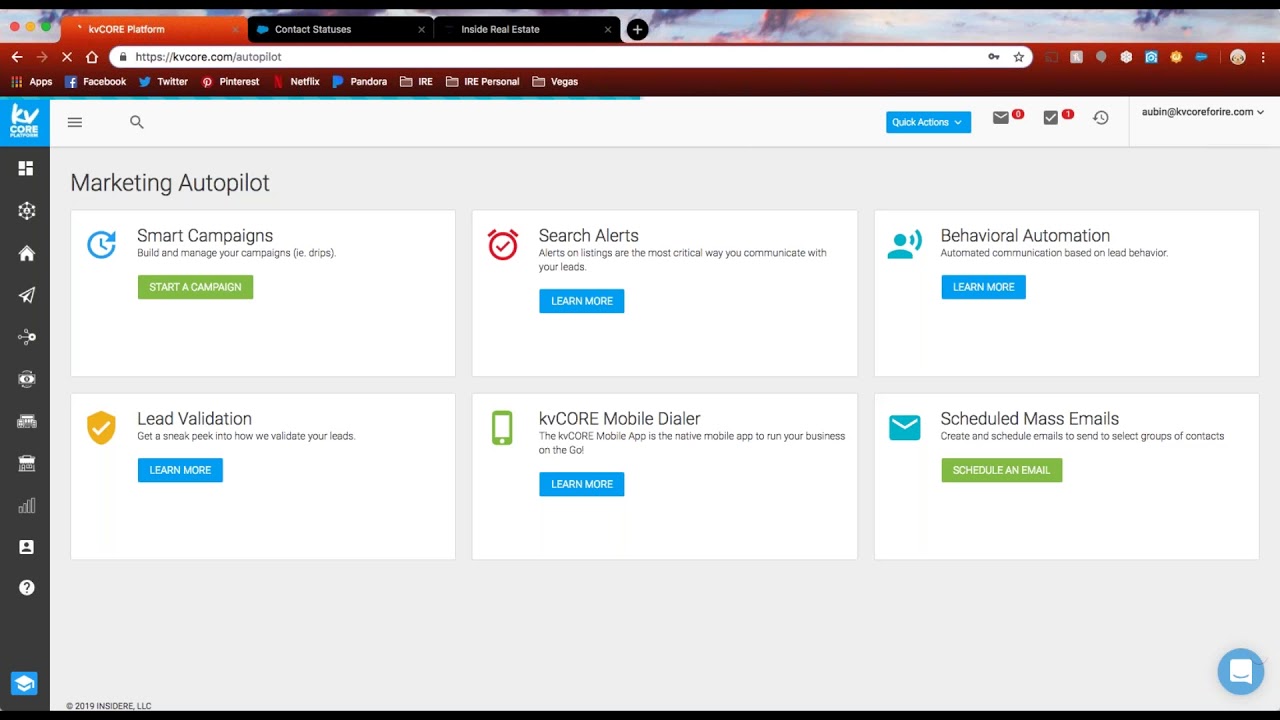Viewport: 1280px width, 720px height.
Task: Click the cast screen extension icon
Action: point(1051,57)
